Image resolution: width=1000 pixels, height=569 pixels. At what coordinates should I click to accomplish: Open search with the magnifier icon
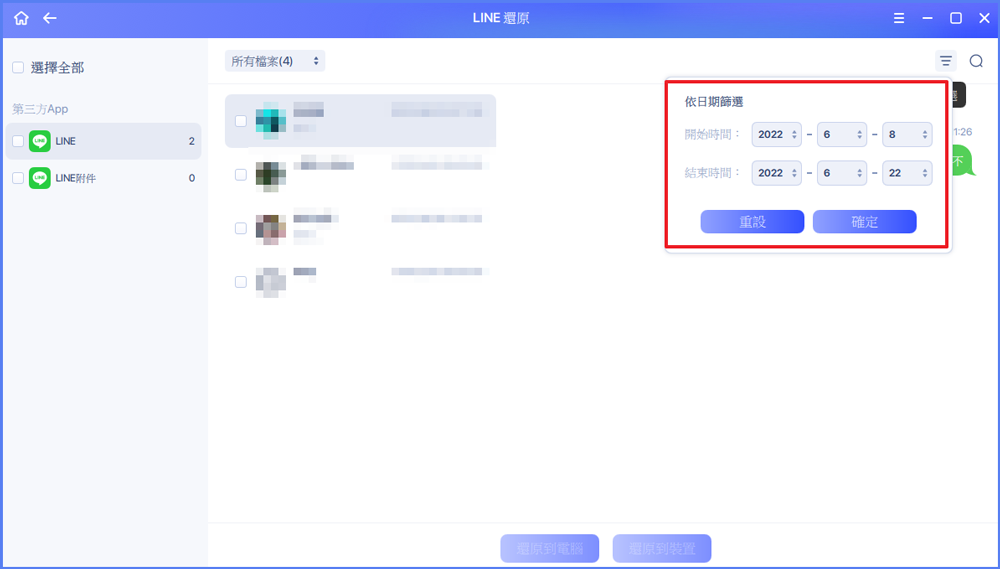[976, 61]
